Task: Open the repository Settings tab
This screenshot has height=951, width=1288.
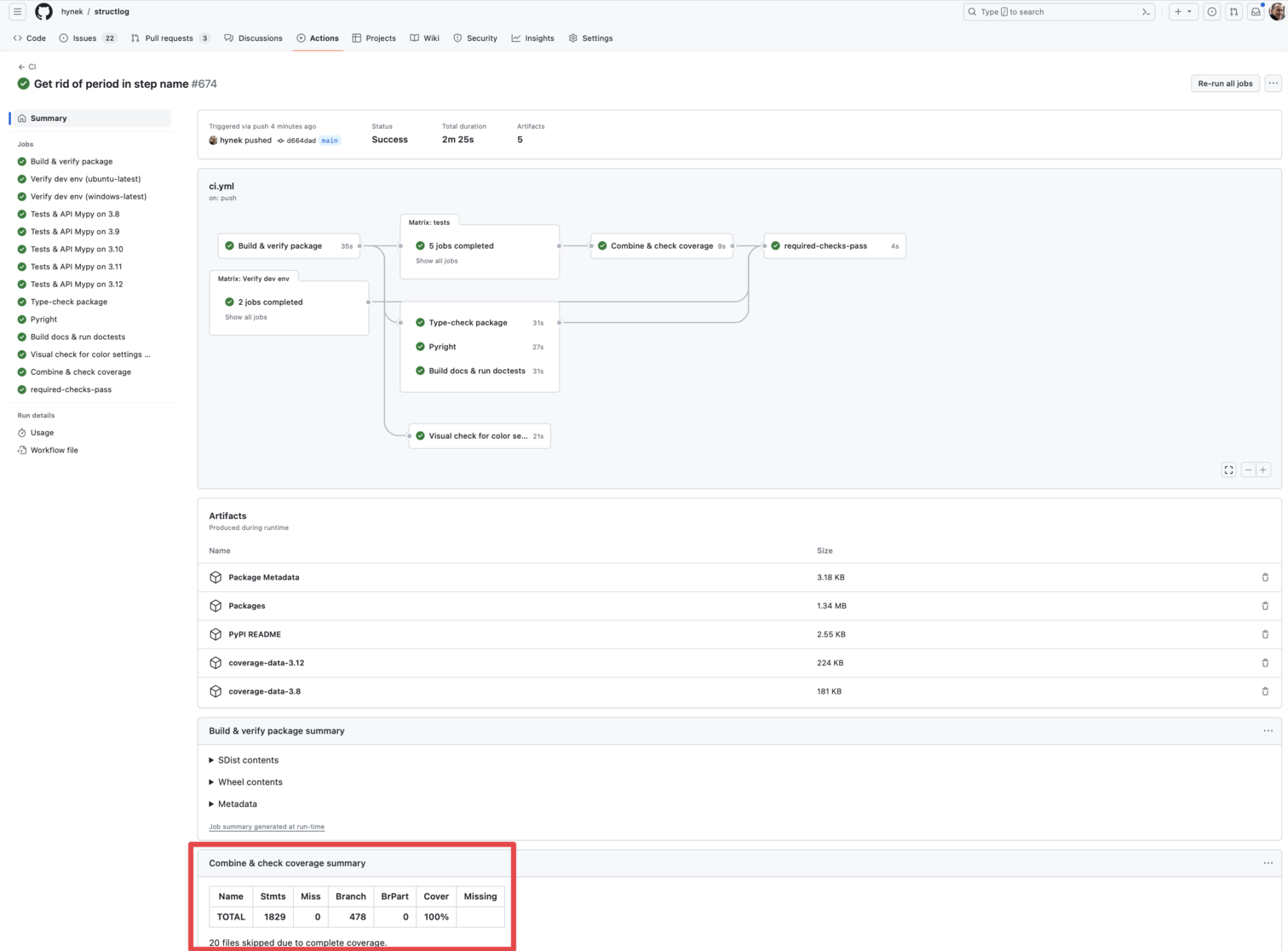Action: point(590,38)
